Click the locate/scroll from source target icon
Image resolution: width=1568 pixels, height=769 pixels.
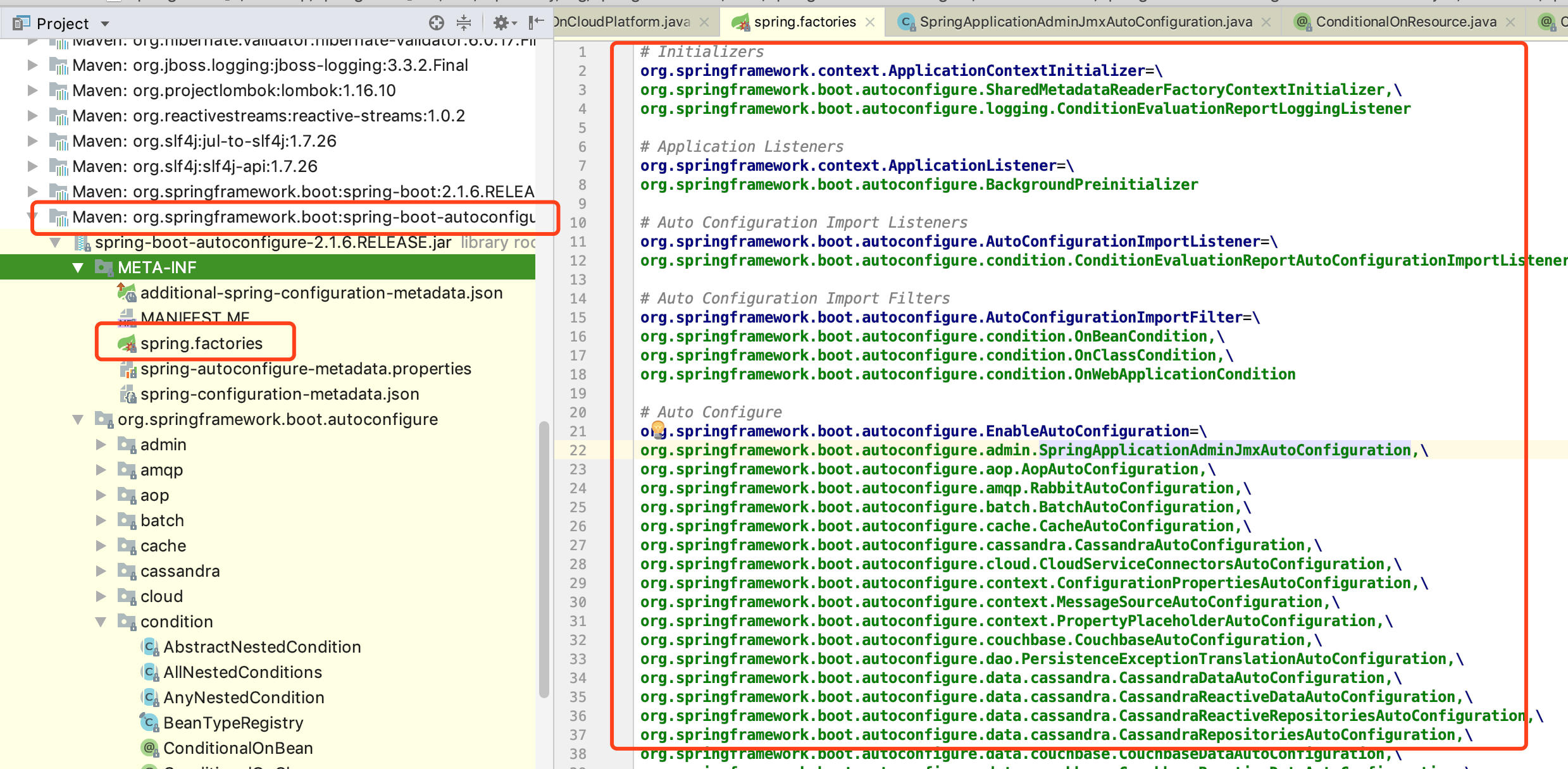click(436, 23)
